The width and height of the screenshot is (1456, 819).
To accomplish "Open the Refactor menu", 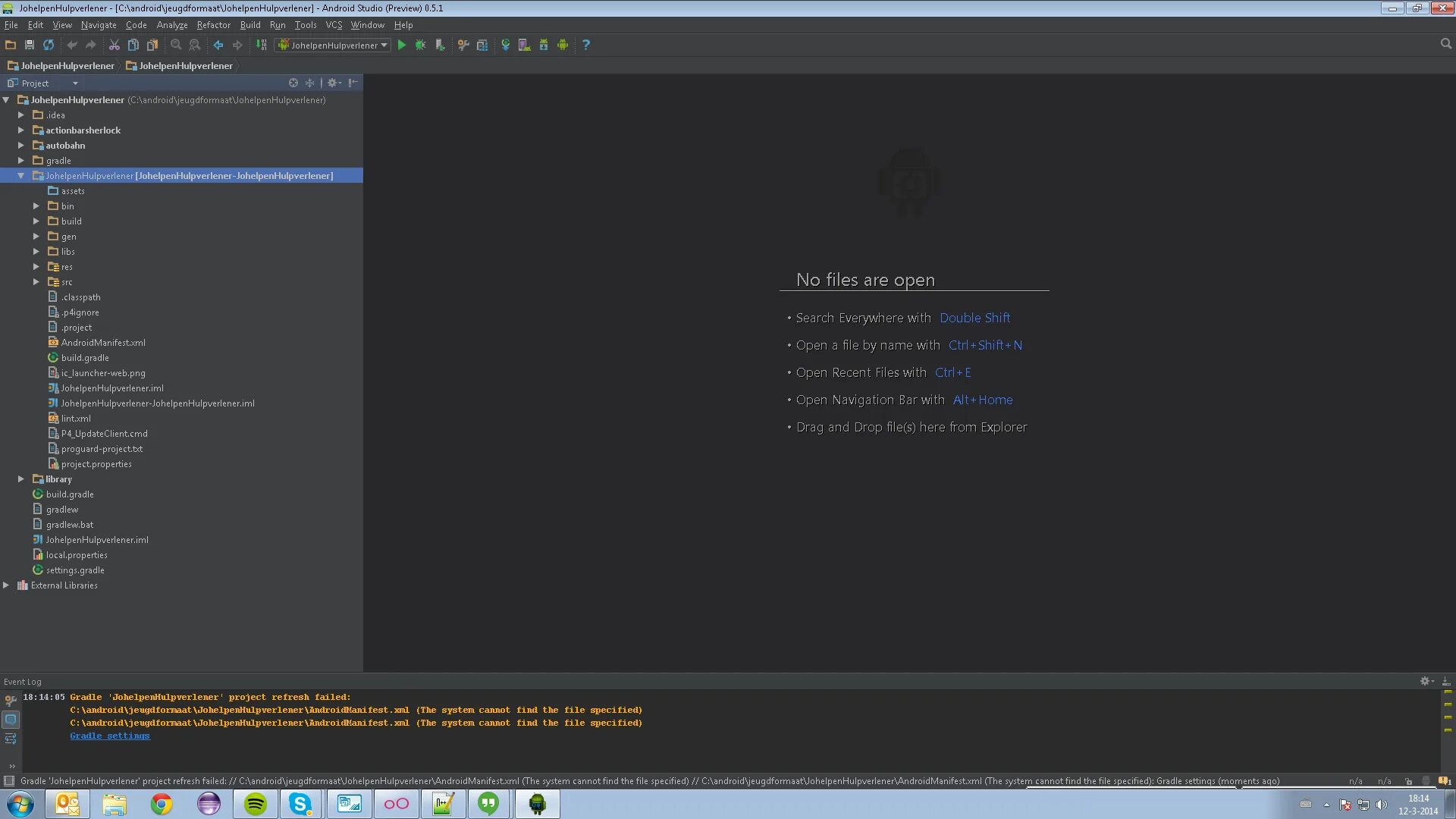I will click(213, 25).
